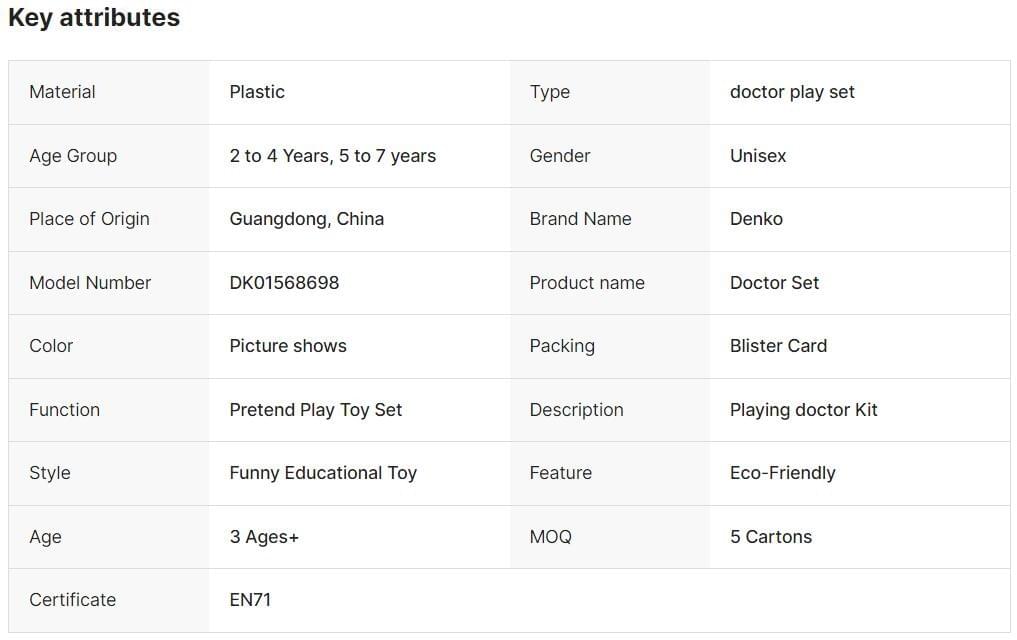Viewport: 1017px width, 640px height.
Task: Select the "Guangdong, China" origin value
Action: click(306, 219)
